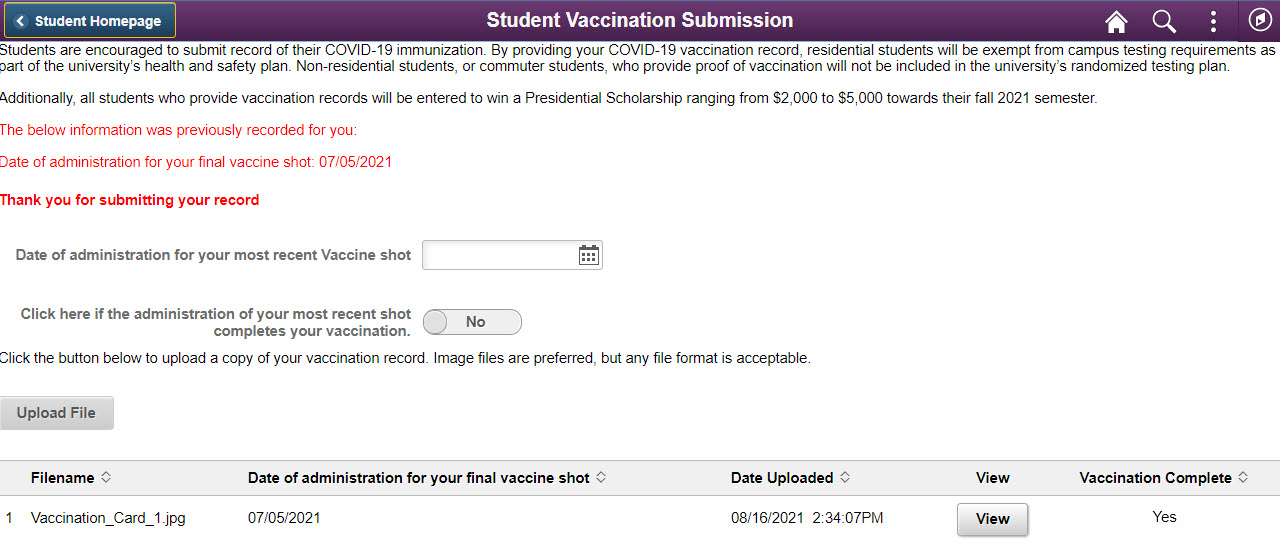Image resolution: width=1280 pixels, height=543 pixels.
Task: Sort by Vaccination Complete column arrow
Action: coord(1244,478)
